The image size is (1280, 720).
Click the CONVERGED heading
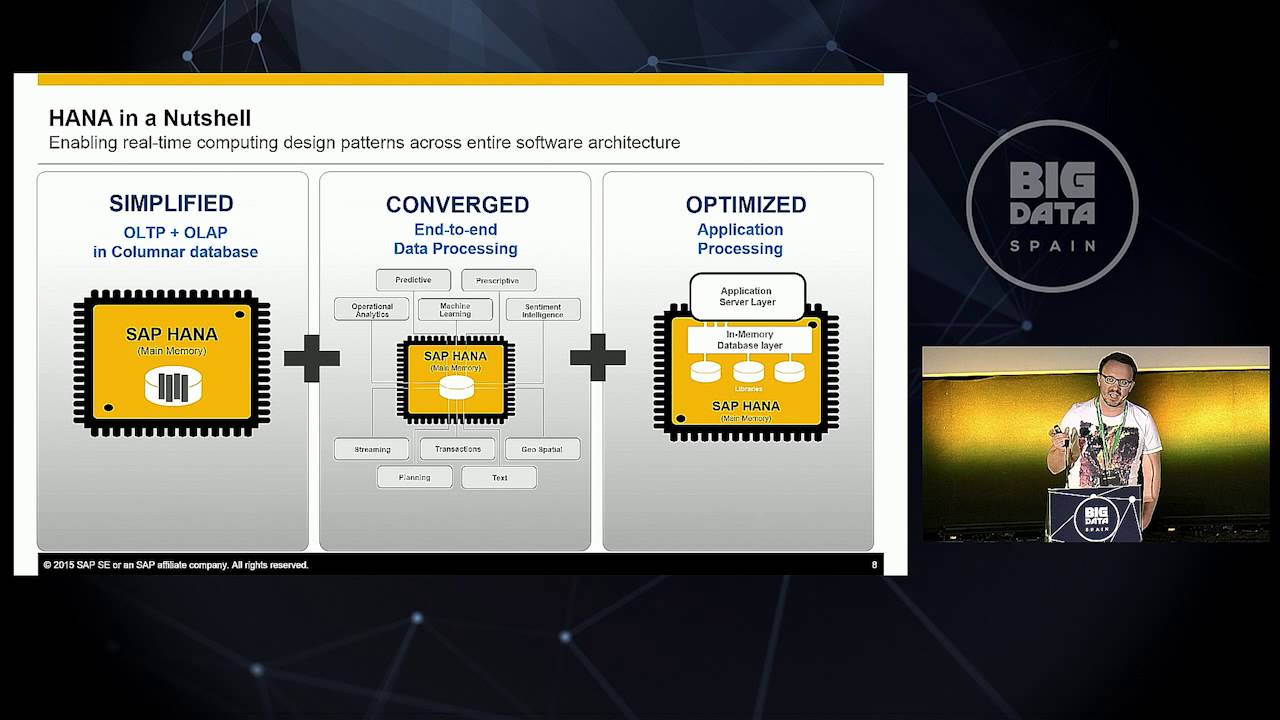point(457,204)
